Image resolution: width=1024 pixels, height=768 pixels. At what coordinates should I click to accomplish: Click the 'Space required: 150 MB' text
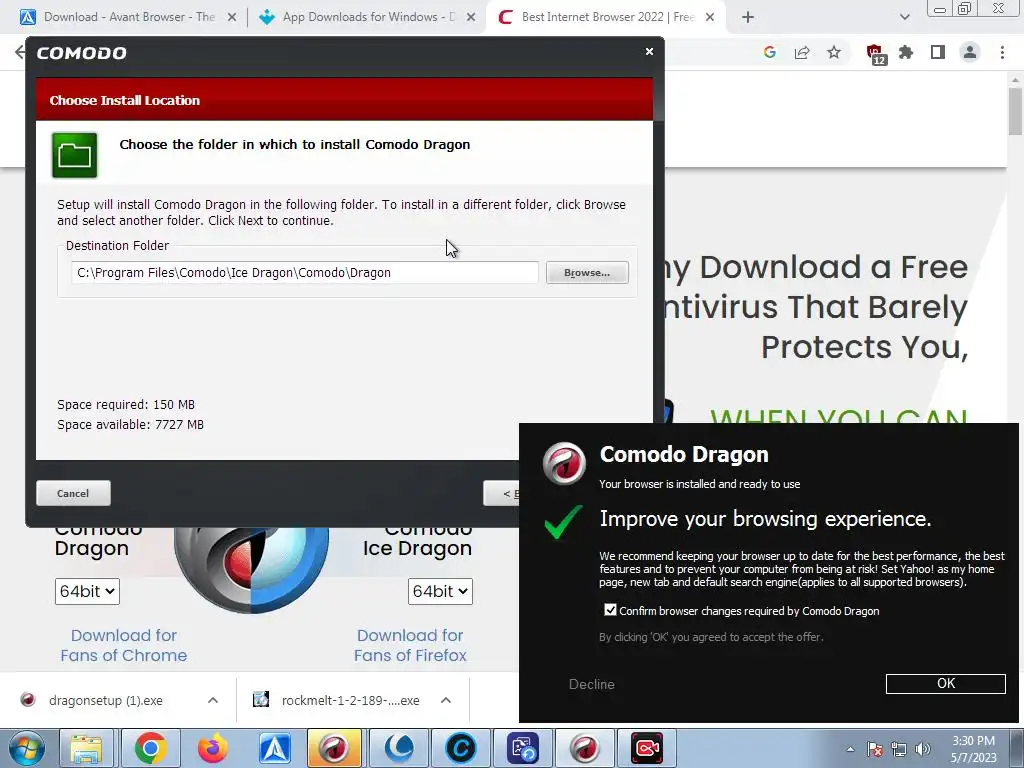click(126, 404)
